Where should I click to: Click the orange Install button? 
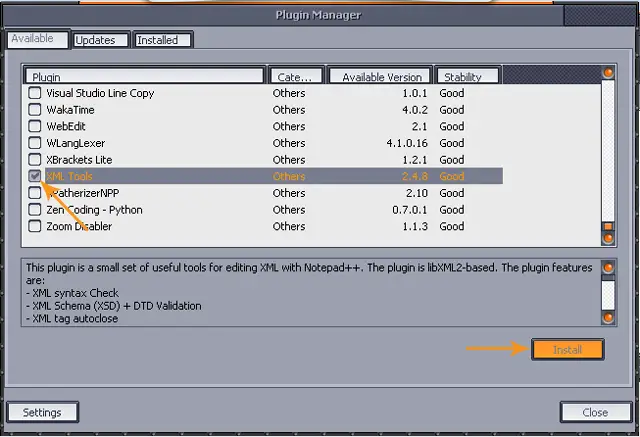[x=567, y=350]
